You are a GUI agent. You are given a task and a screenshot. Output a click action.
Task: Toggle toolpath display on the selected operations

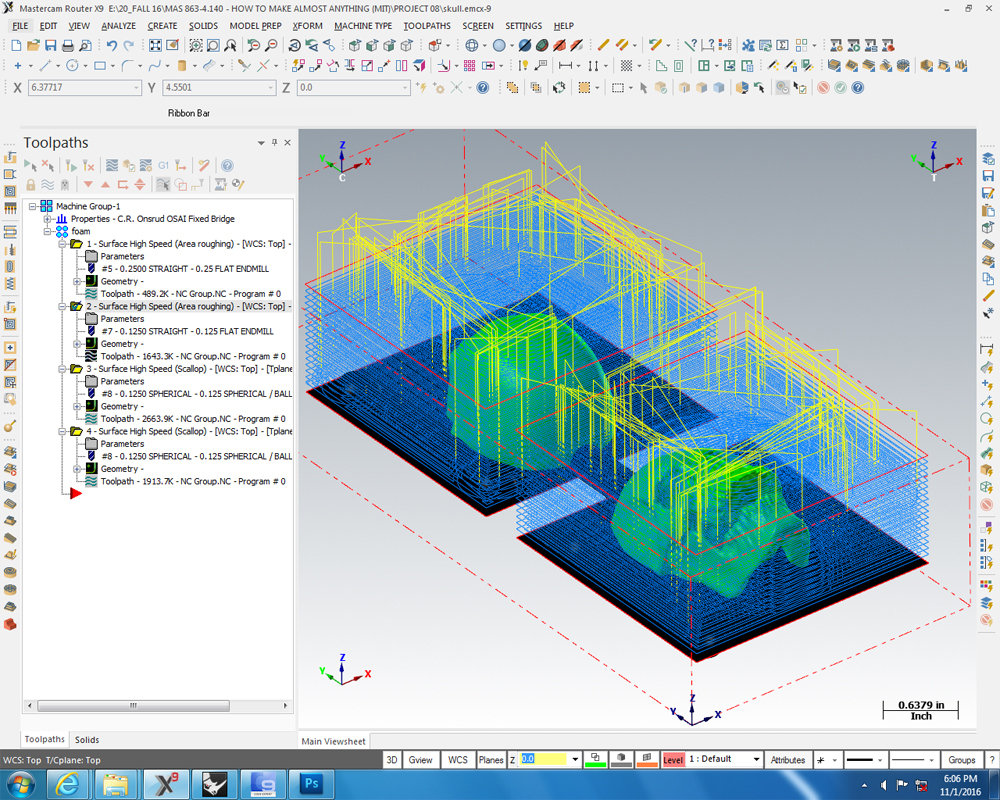pos(47,185)
